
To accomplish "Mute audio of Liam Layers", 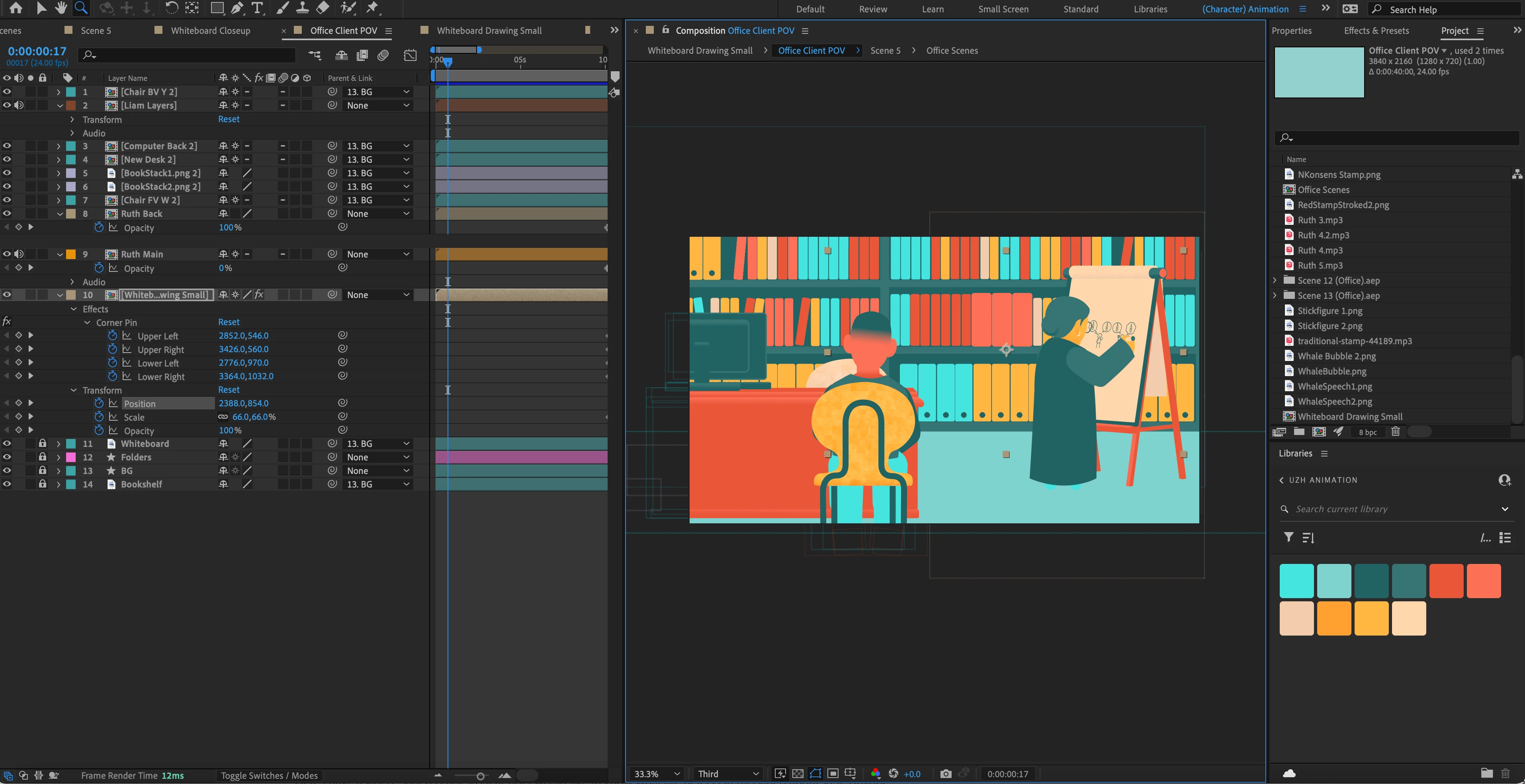I will click(19, 105).
